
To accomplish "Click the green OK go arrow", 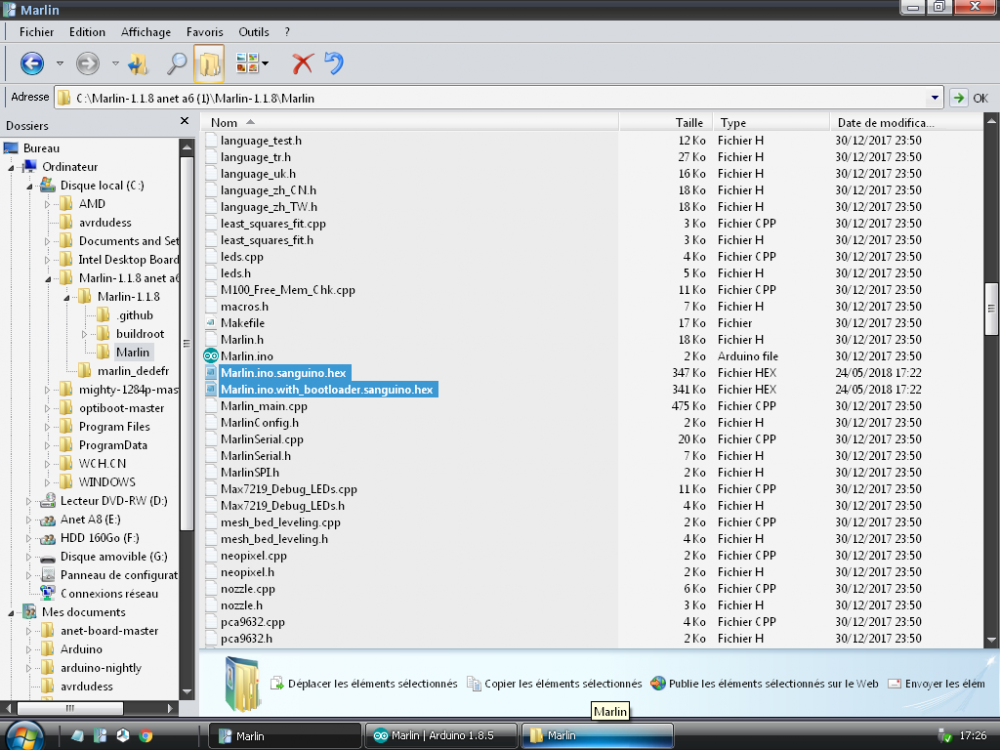I will [x=957, y=98].
